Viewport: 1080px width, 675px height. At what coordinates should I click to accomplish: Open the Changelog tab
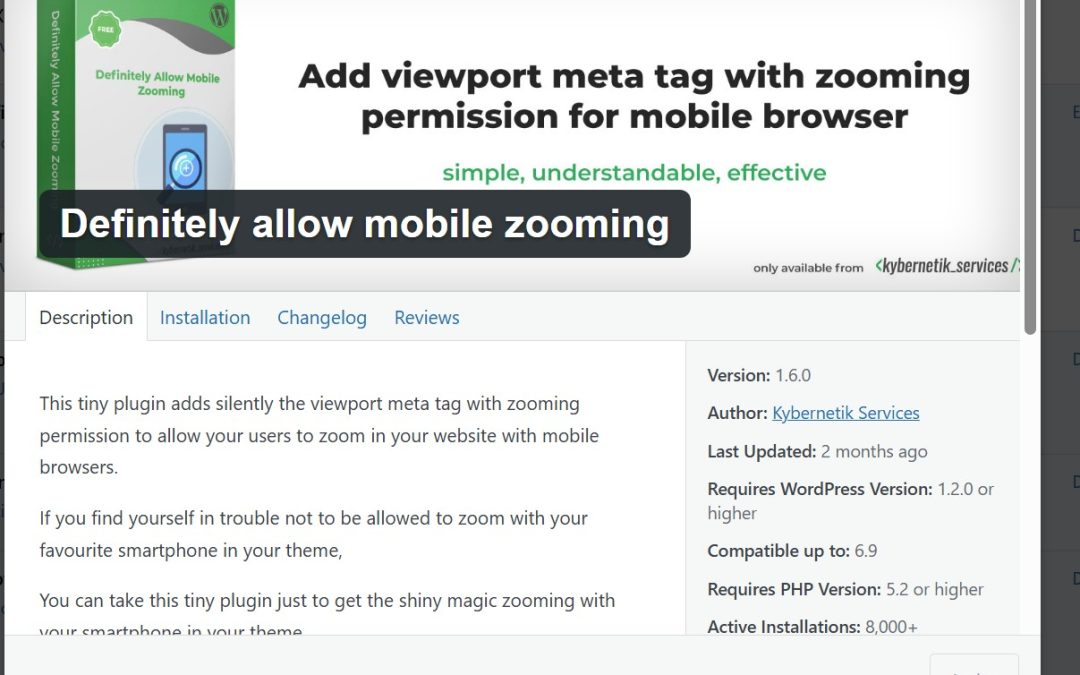point(322,317)
